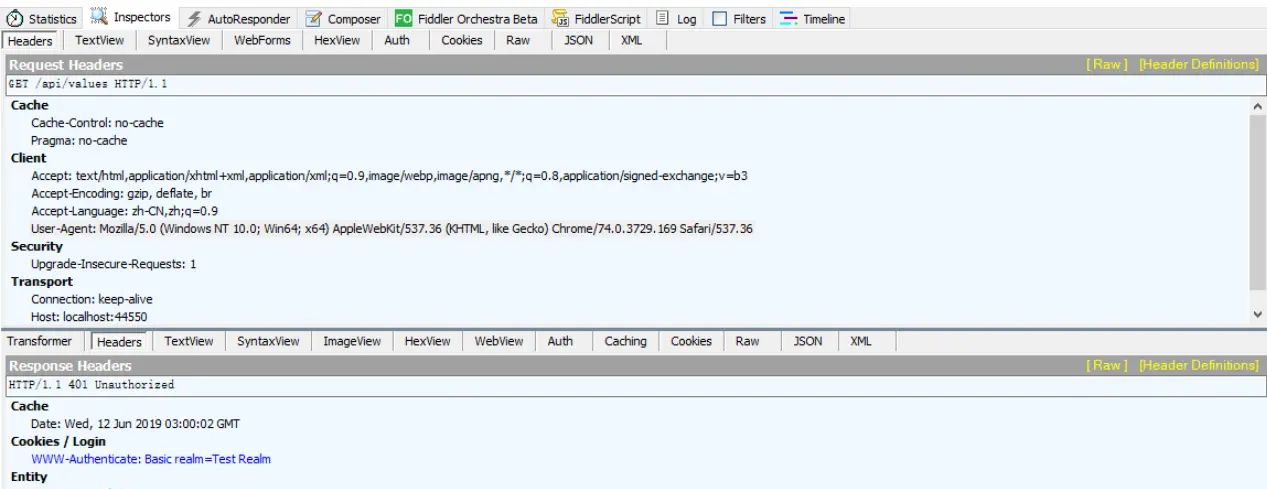Select the response Caching tab
Viewport: 1267px width, 489px height.
click(x=626, y=342)
